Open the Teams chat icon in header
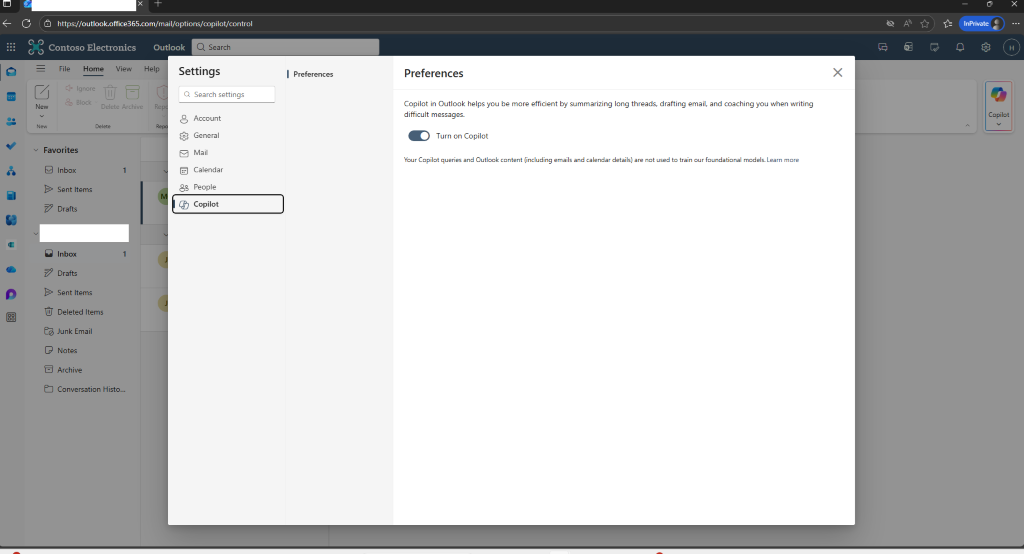Viewport: 1024px width, 554px height. [883, 47]
